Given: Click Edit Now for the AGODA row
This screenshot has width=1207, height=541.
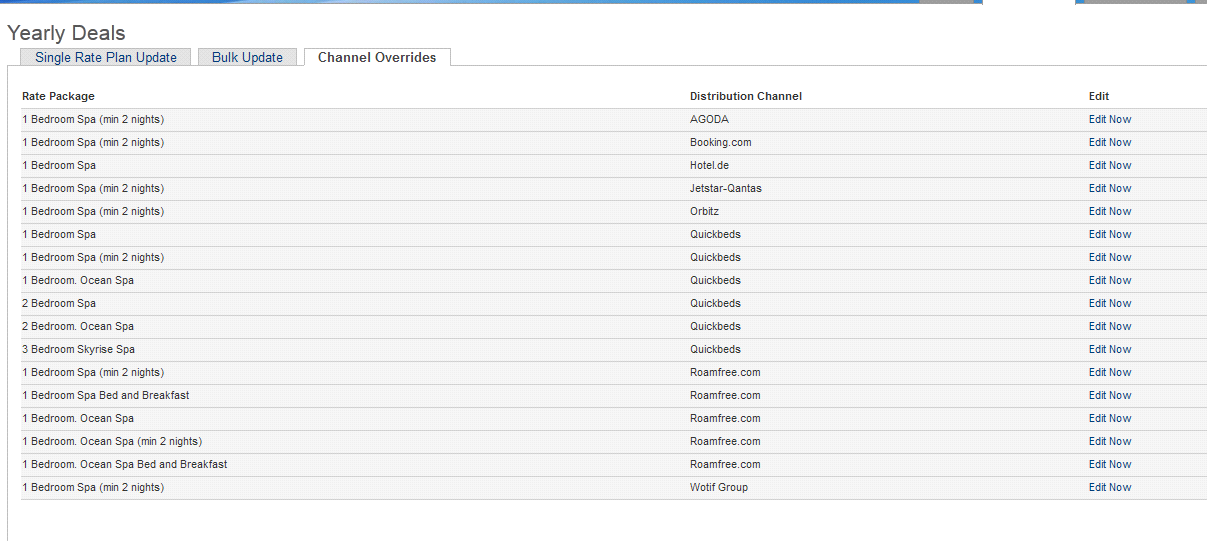Looking at the screenshot, I should (x=1110, y=119).
